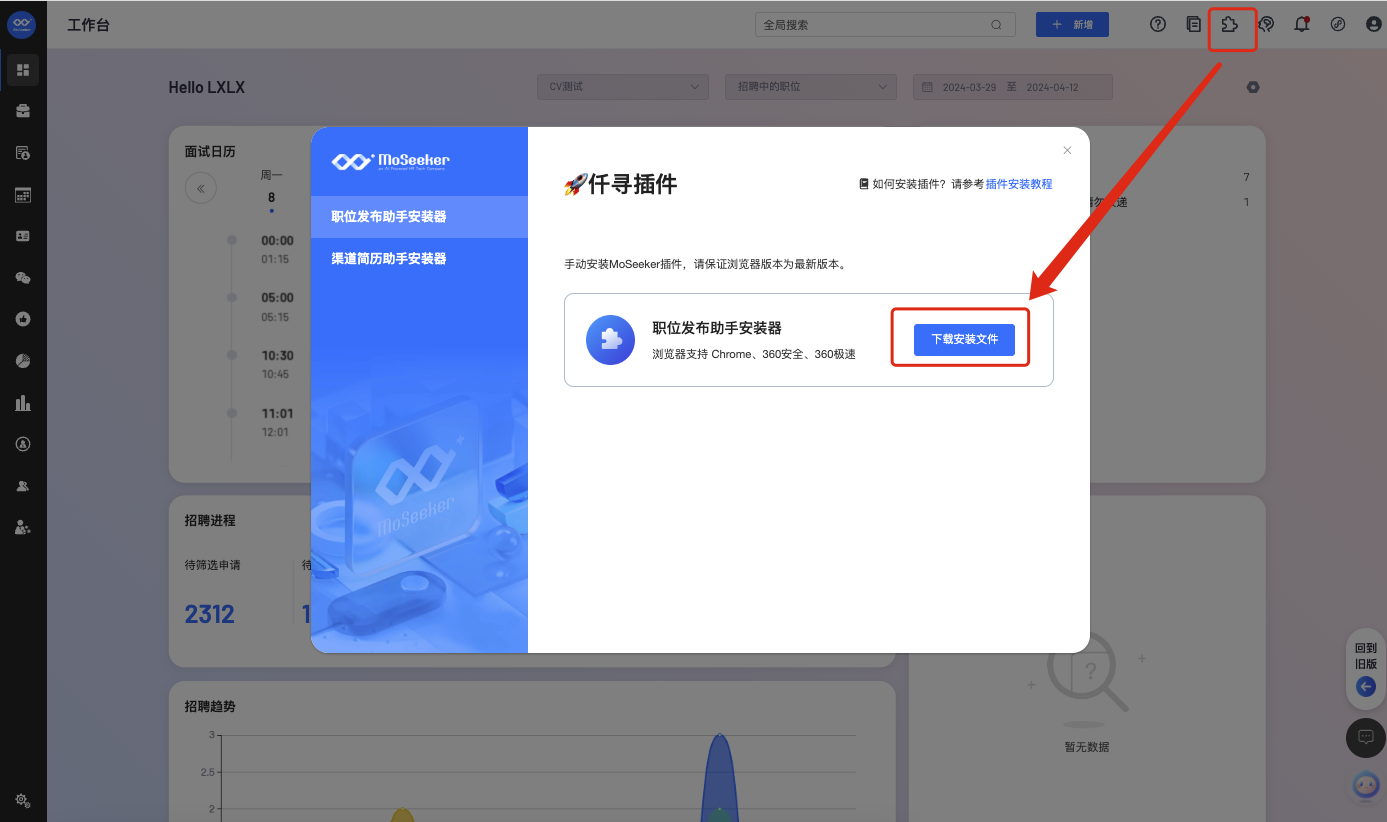Click the 招聘趋势 heading
Image resolution: width=1387 pixels, height=822 pixels.
tap(210, 707)
